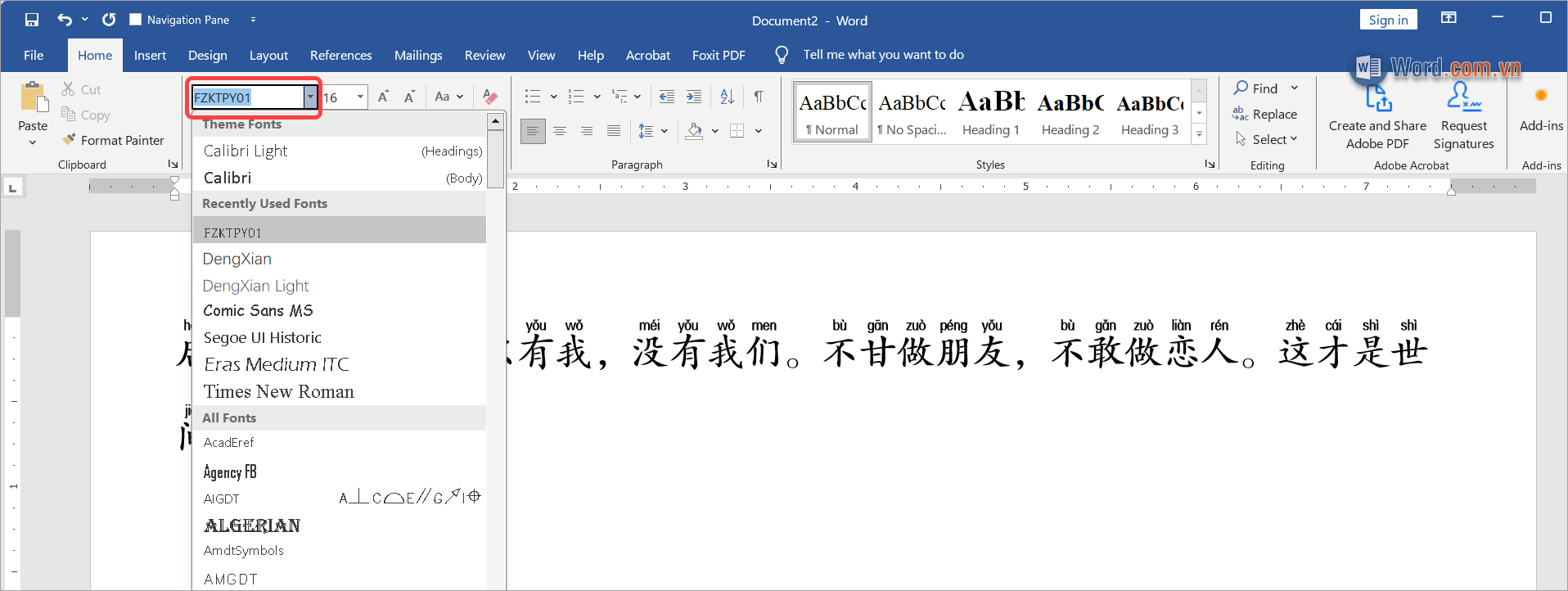Expand the Paste options arrow
Screen dimensions: 1568x591
[33, 142]
